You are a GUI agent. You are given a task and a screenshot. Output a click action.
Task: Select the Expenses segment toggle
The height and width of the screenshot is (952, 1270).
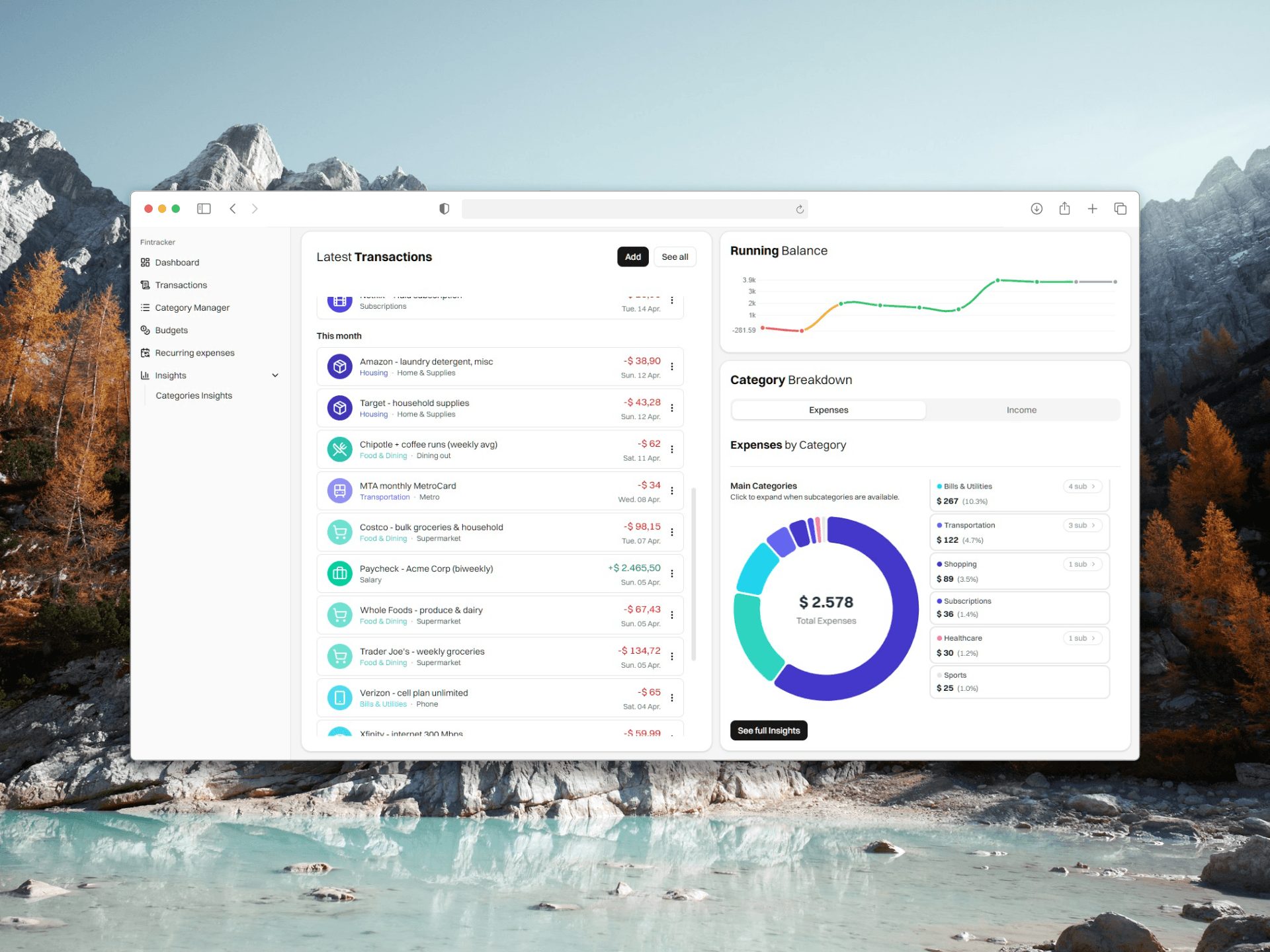(x=828, y=410)
